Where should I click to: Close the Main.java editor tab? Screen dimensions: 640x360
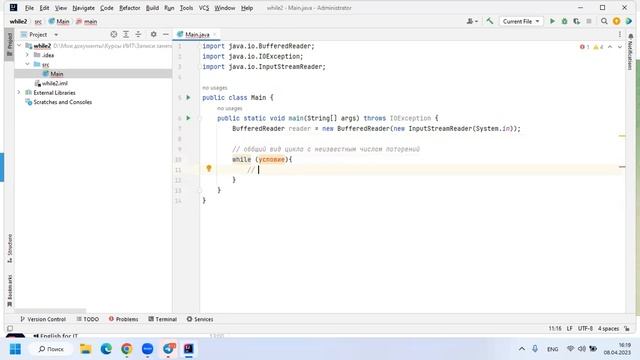214,35
